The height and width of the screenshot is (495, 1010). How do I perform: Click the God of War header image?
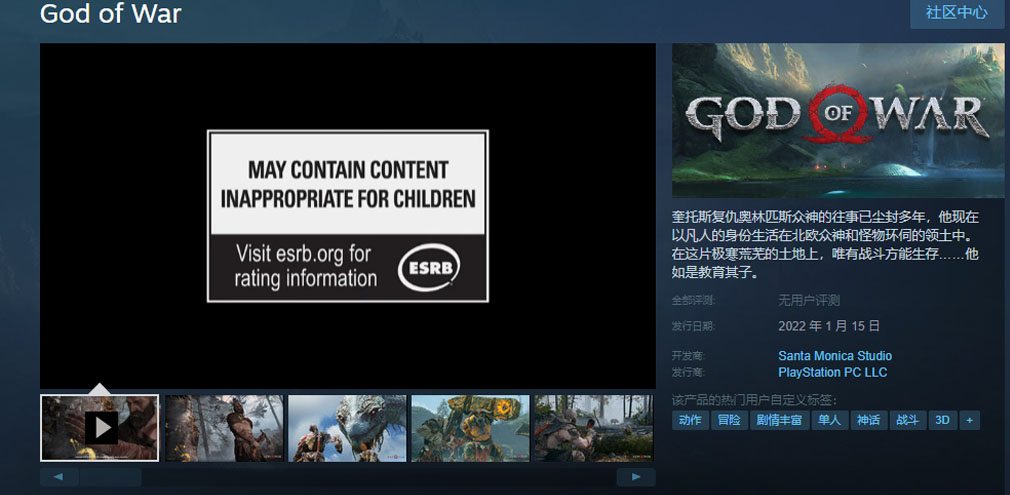click(x=837, y=121)
